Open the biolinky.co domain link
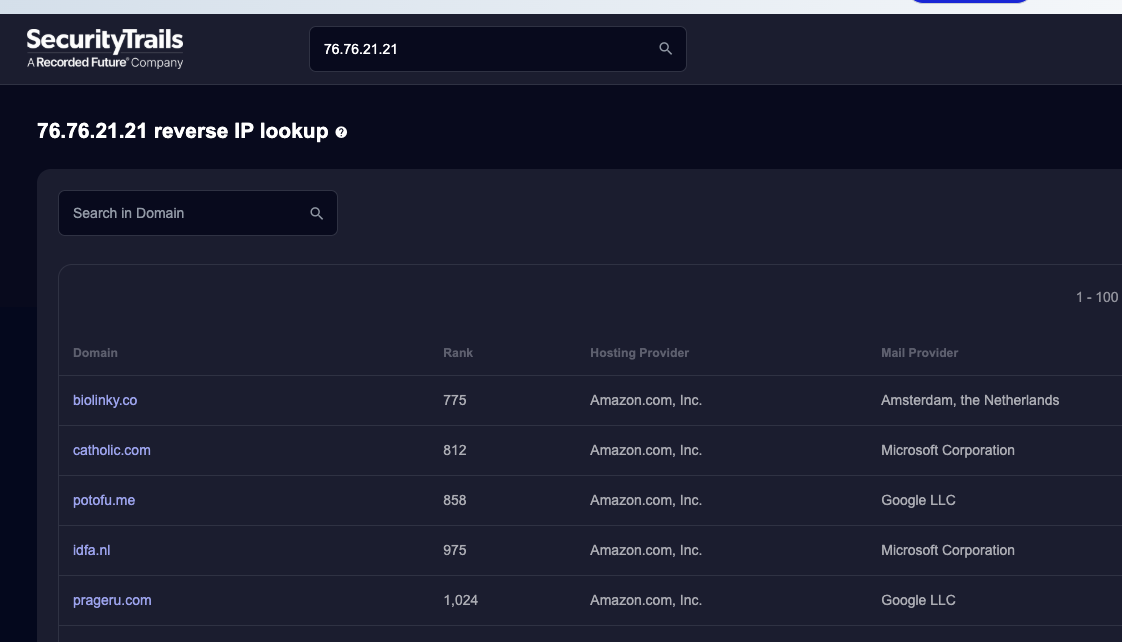Image resolution: width=1122 pixels, height=642 pixels. click(x=105, y=400)
